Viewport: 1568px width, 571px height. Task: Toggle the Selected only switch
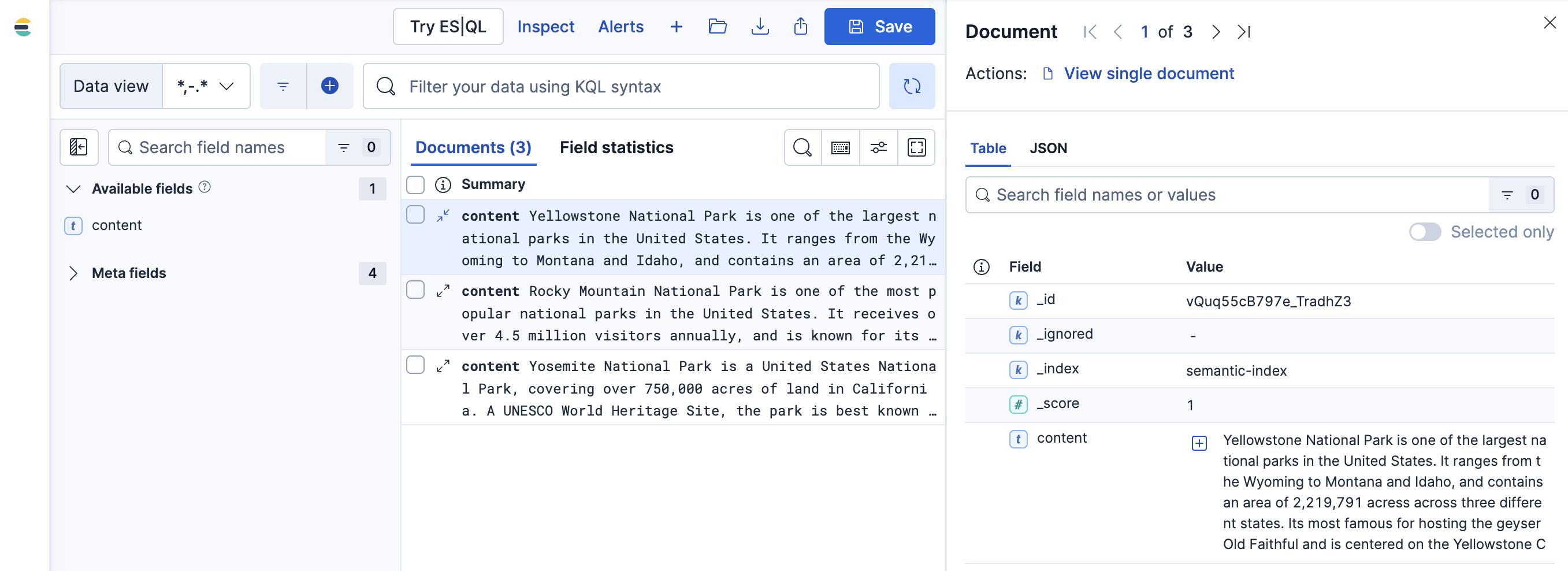pyautogui.click(x=1424, y=232)
